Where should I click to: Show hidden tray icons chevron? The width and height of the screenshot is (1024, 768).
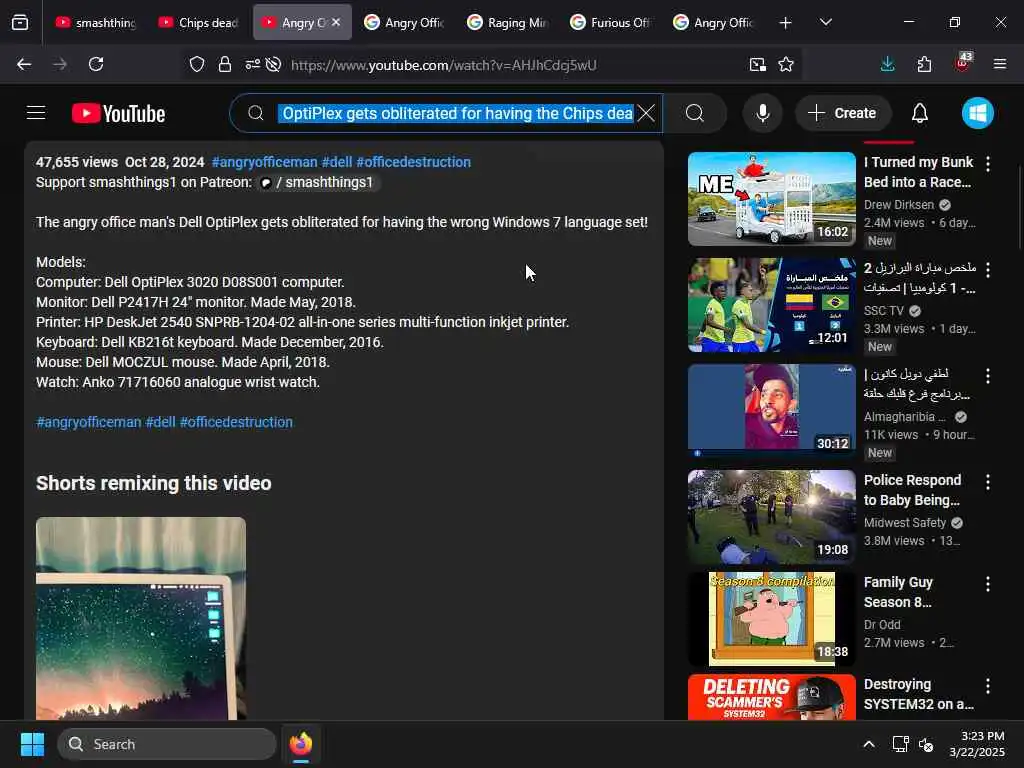point(869,744)
